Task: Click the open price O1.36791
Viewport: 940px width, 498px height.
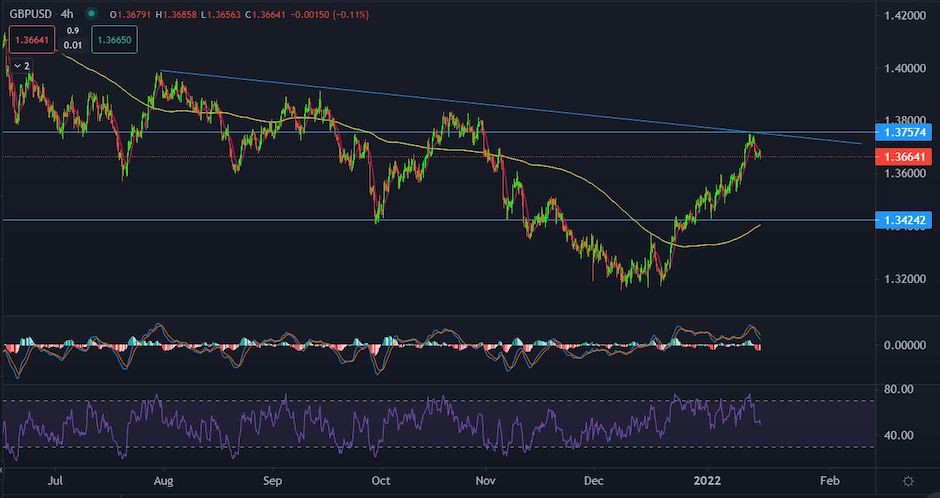Action: pos(129,14)
